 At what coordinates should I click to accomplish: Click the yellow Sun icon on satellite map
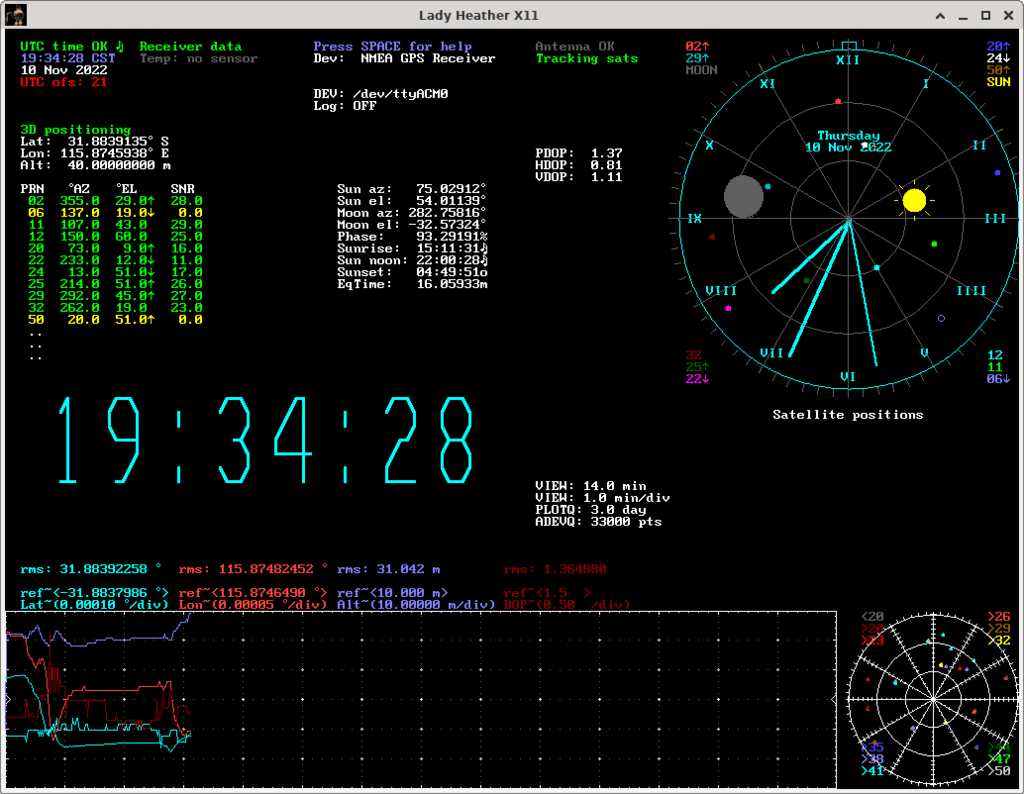coord(914,200)
